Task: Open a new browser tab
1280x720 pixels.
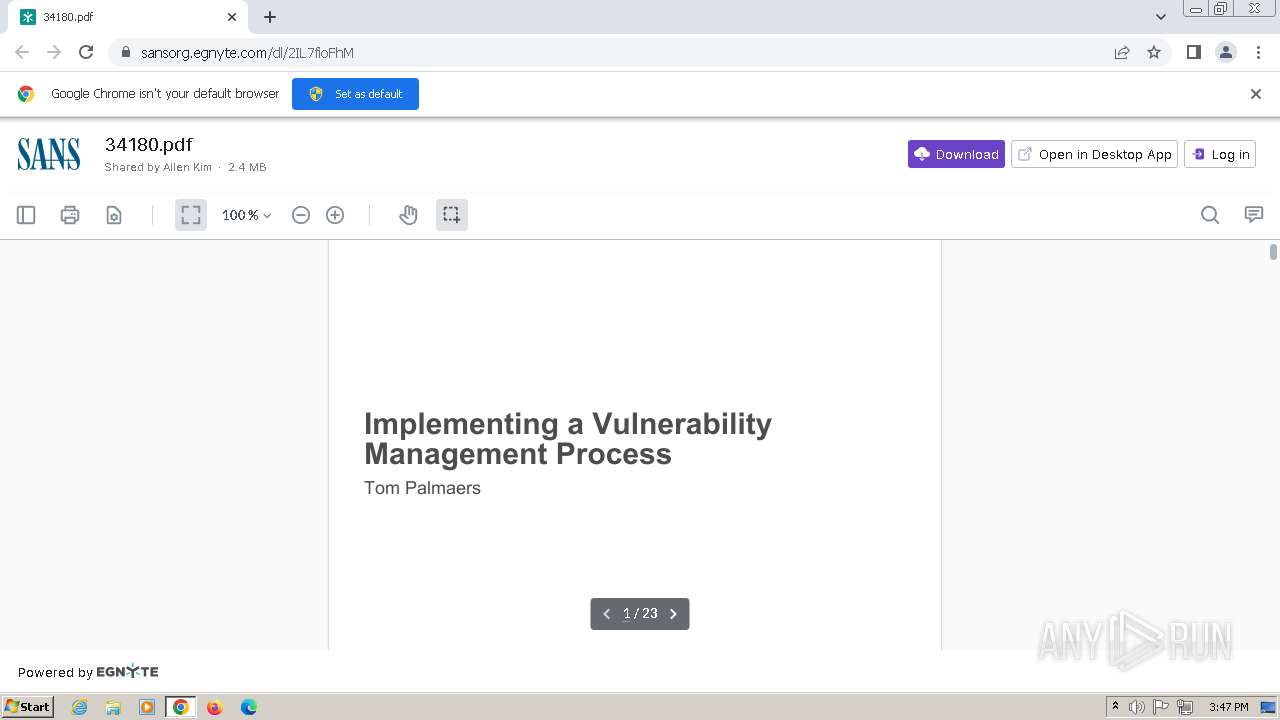Action: [x=270, y=17]
